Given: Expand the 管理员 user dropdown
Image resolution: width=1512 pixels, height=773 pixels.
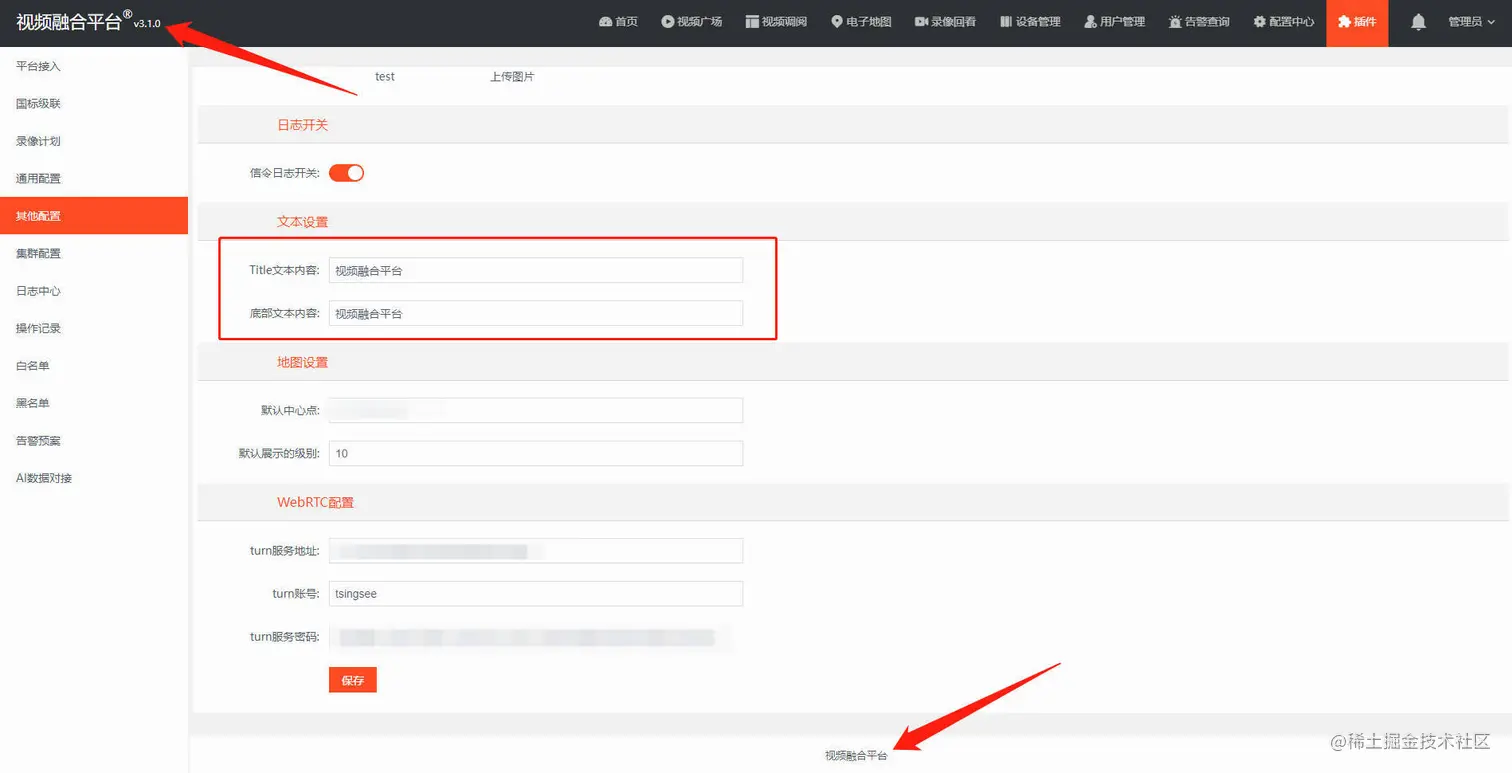Looking at the screenshot, I should 1472,22.
